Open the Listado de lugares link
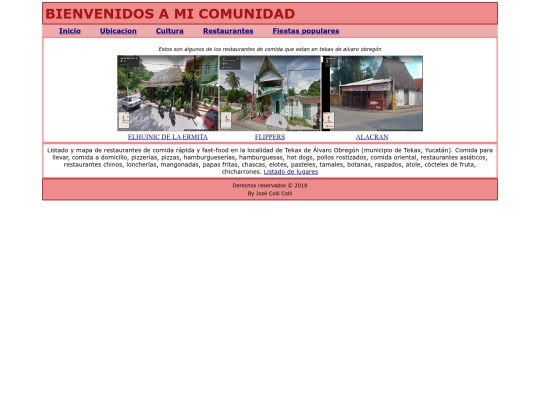The height and width of the screenshot is (405, 540). click(x=291, y=172)
